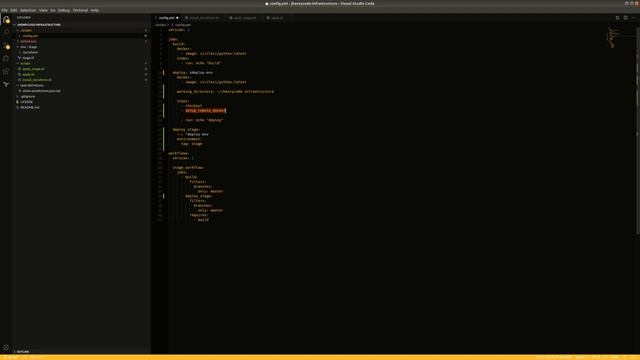Click the git branch in status bar

click(x=11, y=358)
